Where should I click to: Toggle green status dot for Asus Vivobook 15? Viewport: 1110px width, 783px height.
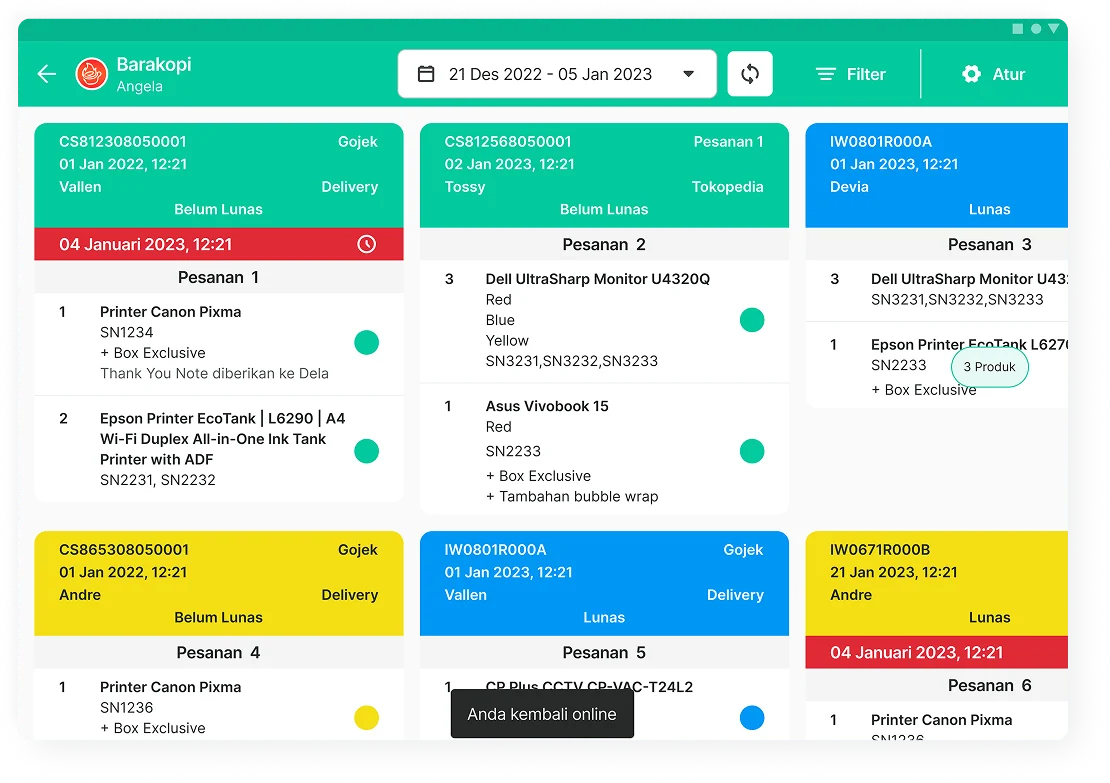pos(751,451)
